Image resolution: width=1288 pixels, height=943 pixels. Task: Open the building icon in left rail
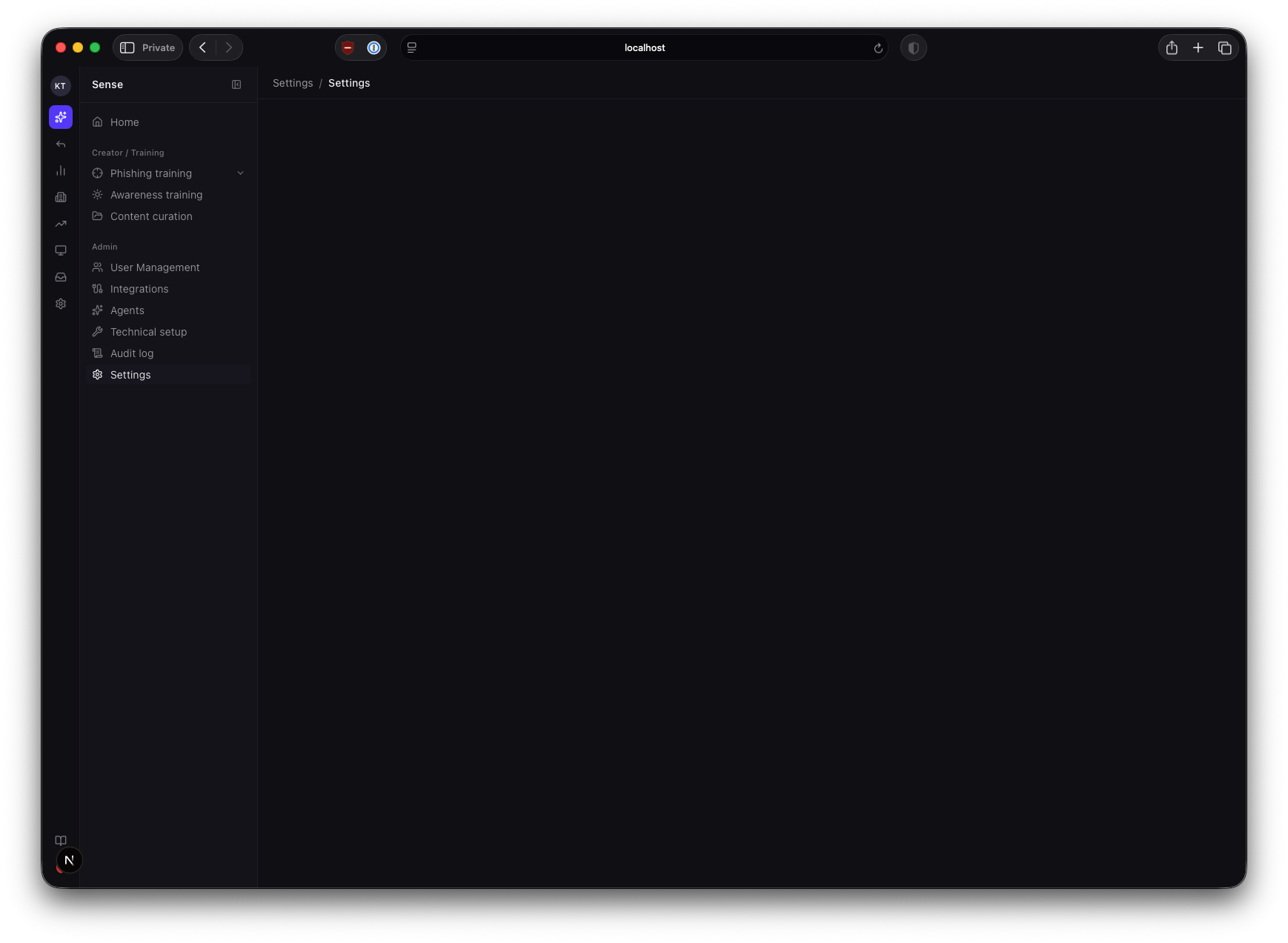pyautogui.click(x=61, y=197)
